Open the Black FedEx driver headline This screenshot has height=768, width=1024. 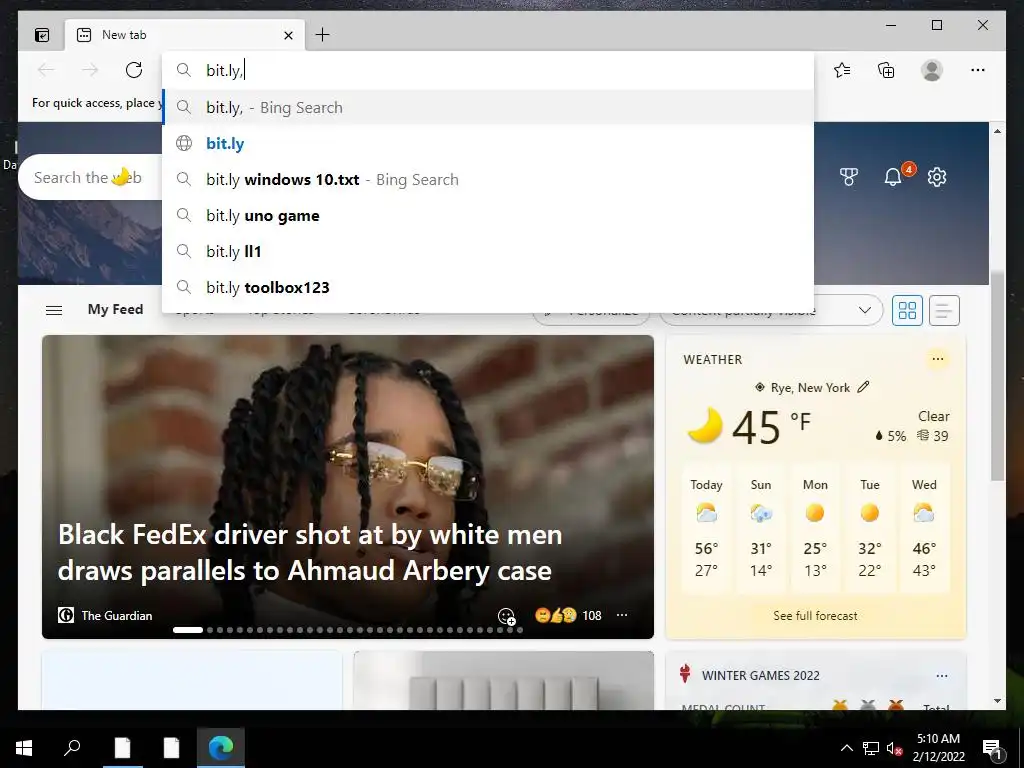(310, 552)
